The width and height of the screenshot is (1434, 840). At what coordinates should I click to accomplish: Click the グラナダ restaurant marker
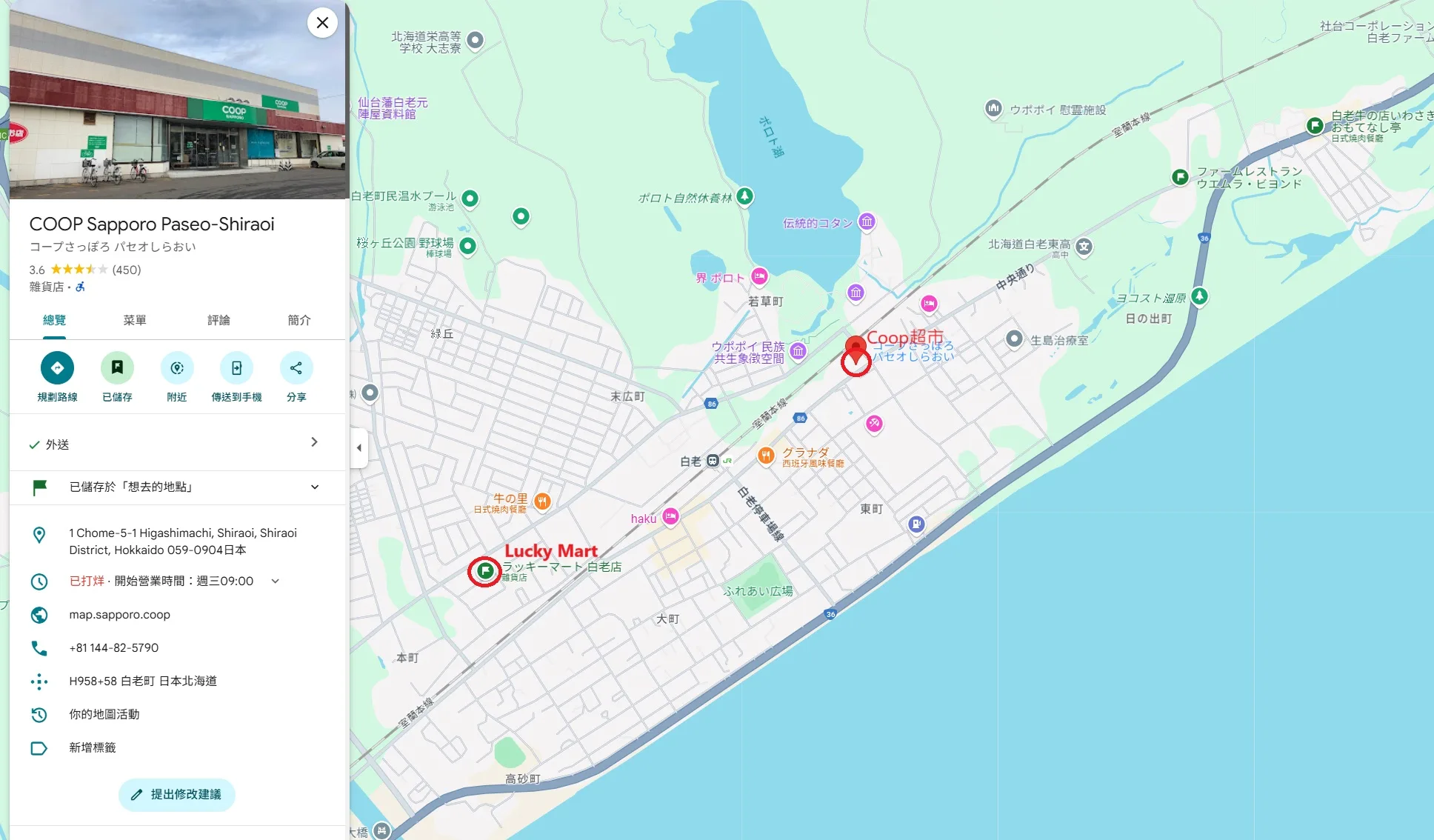pyautogui.click(x=766, y=455)
